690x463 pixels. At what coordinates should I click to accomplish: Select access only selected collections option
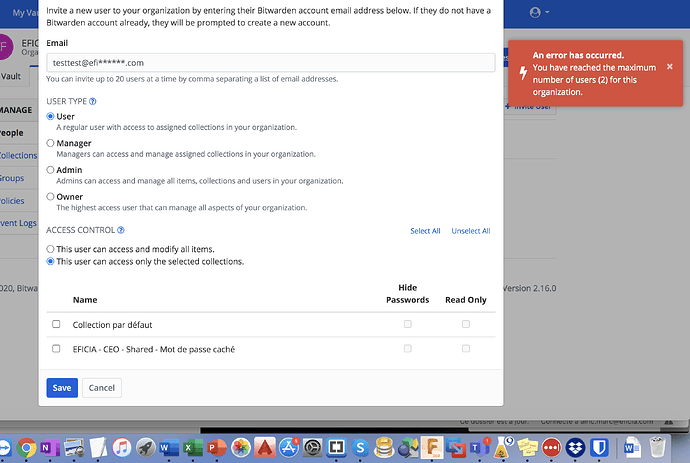click(x=51, y=261)
